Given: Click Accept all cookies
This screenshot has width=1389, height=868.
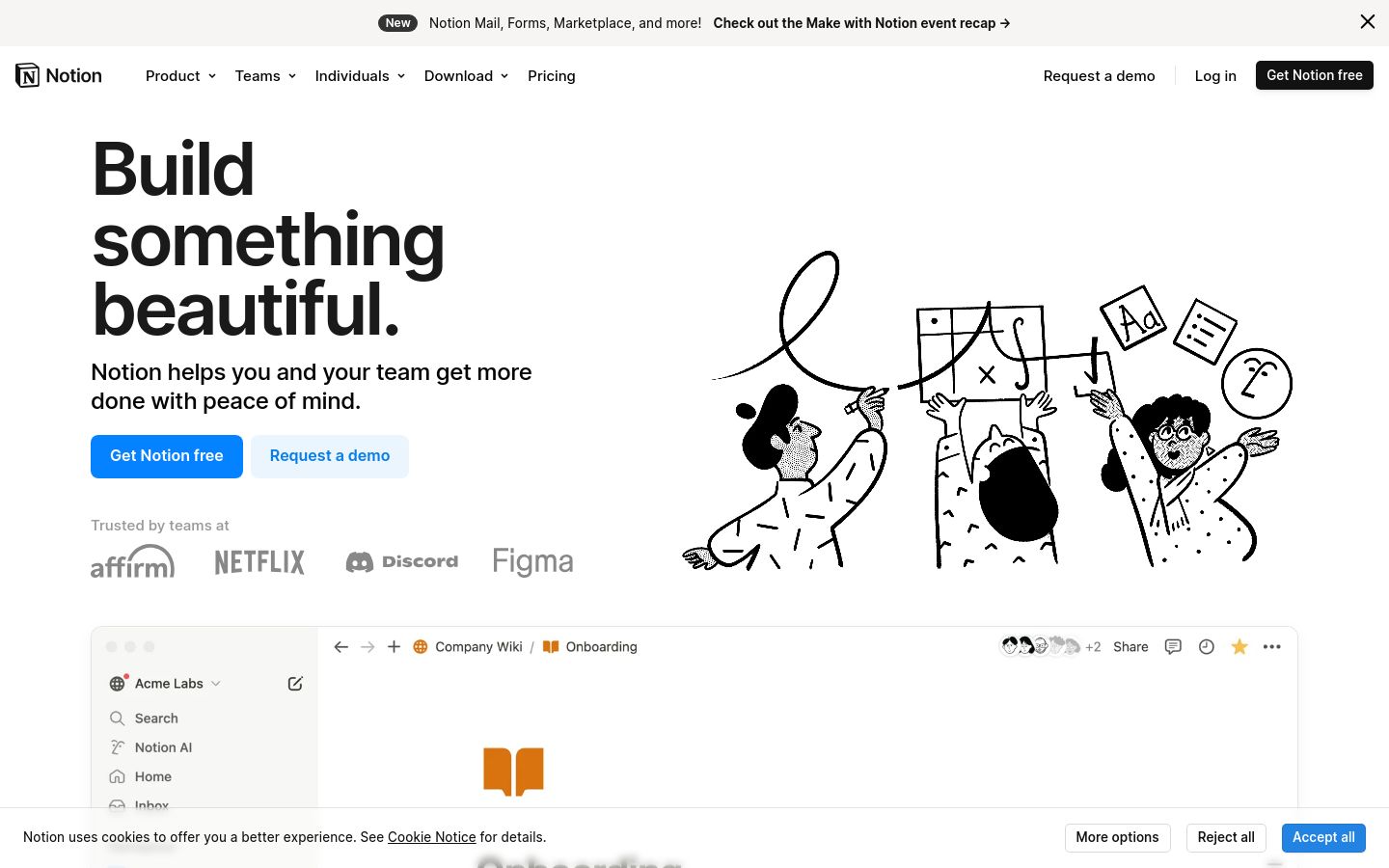Looking at the screenshot, I should [x=1323, y=837].
